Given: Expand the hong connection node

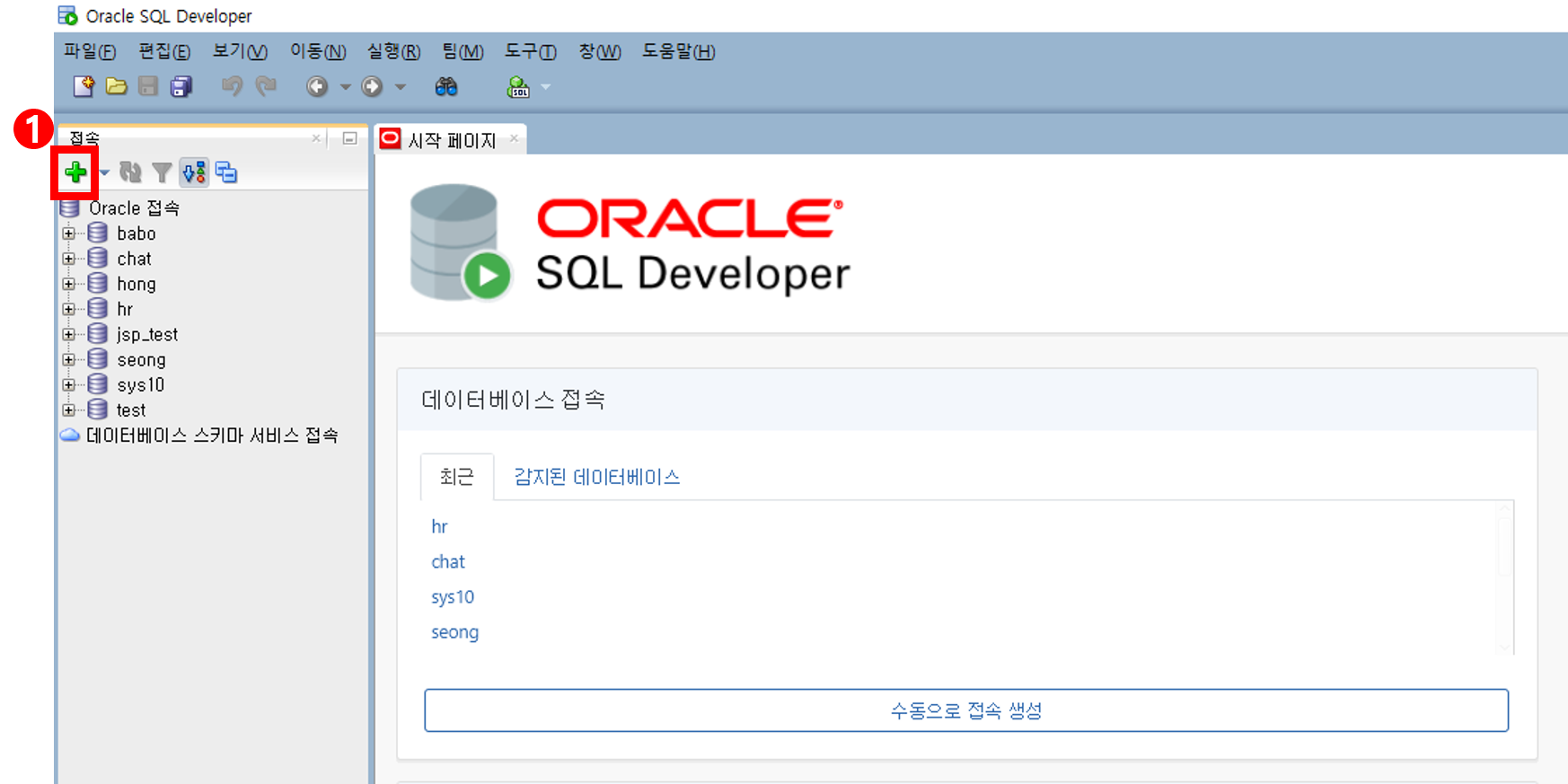Looking at the screenshot, I should pyautogui.click(x=68, y=284).
